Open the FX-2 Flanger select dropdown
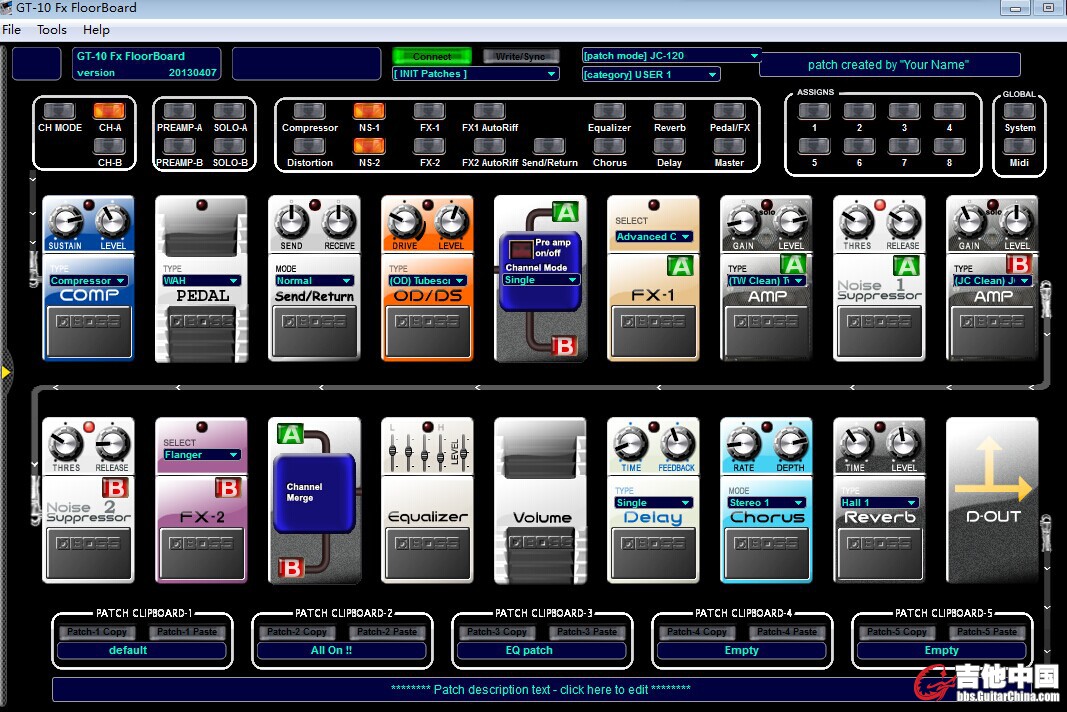The width and height of the screenshot is (1067, 712). [201, 455]
